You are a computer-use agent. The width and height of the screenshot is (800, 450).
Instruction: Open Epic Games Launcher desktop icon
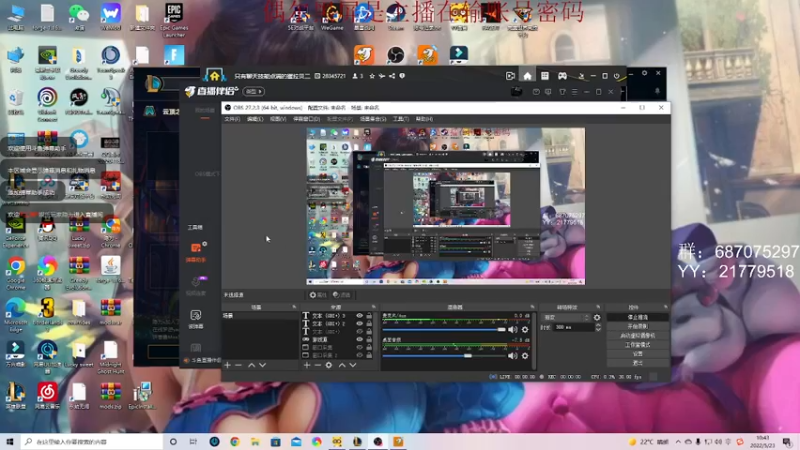coord(174,19)
